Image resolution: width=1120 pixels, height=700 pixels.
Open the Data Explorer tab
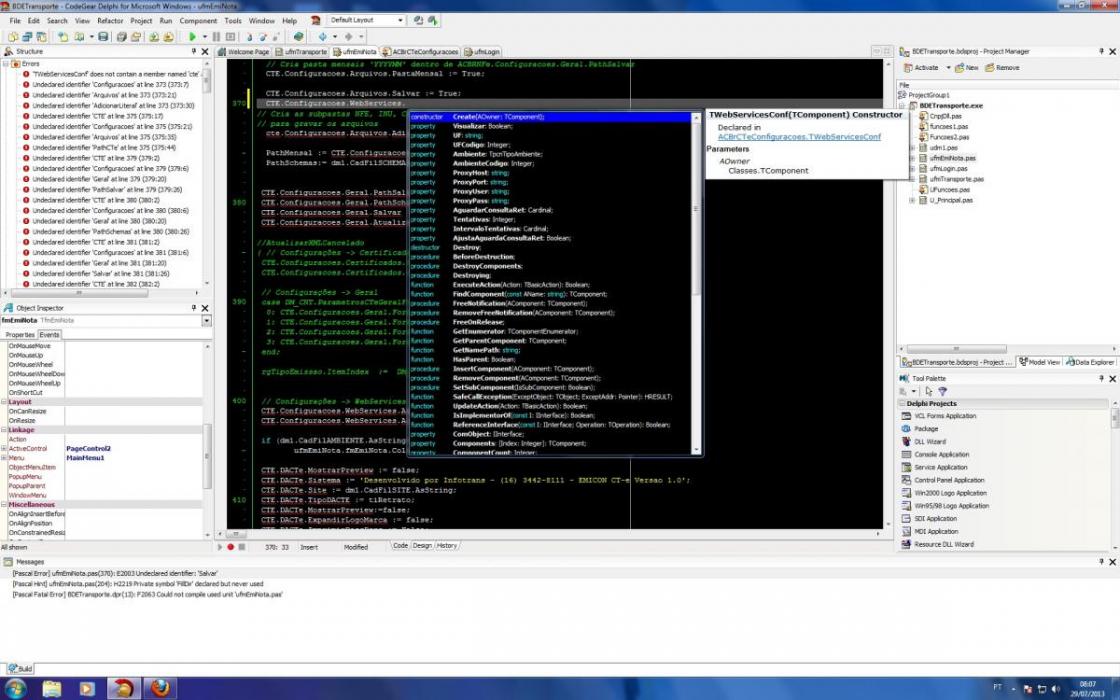click(x=1090, y=362)
